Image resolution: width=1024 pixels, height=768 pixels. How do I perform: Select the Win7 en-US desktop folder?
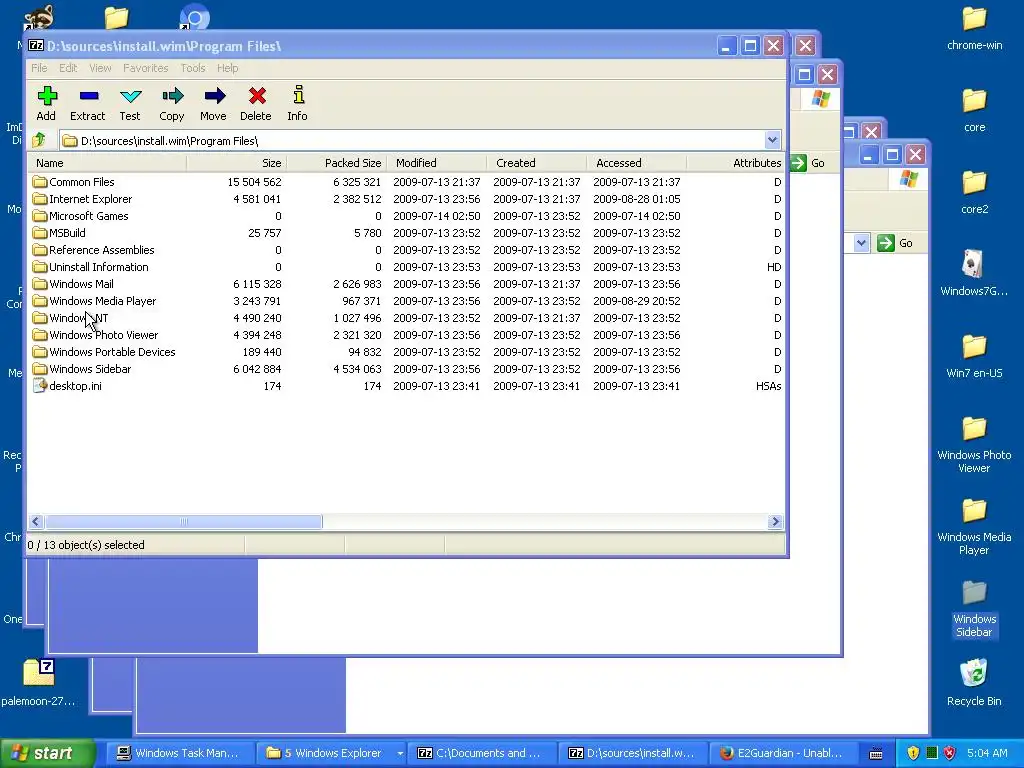click(x=974, y=347)
